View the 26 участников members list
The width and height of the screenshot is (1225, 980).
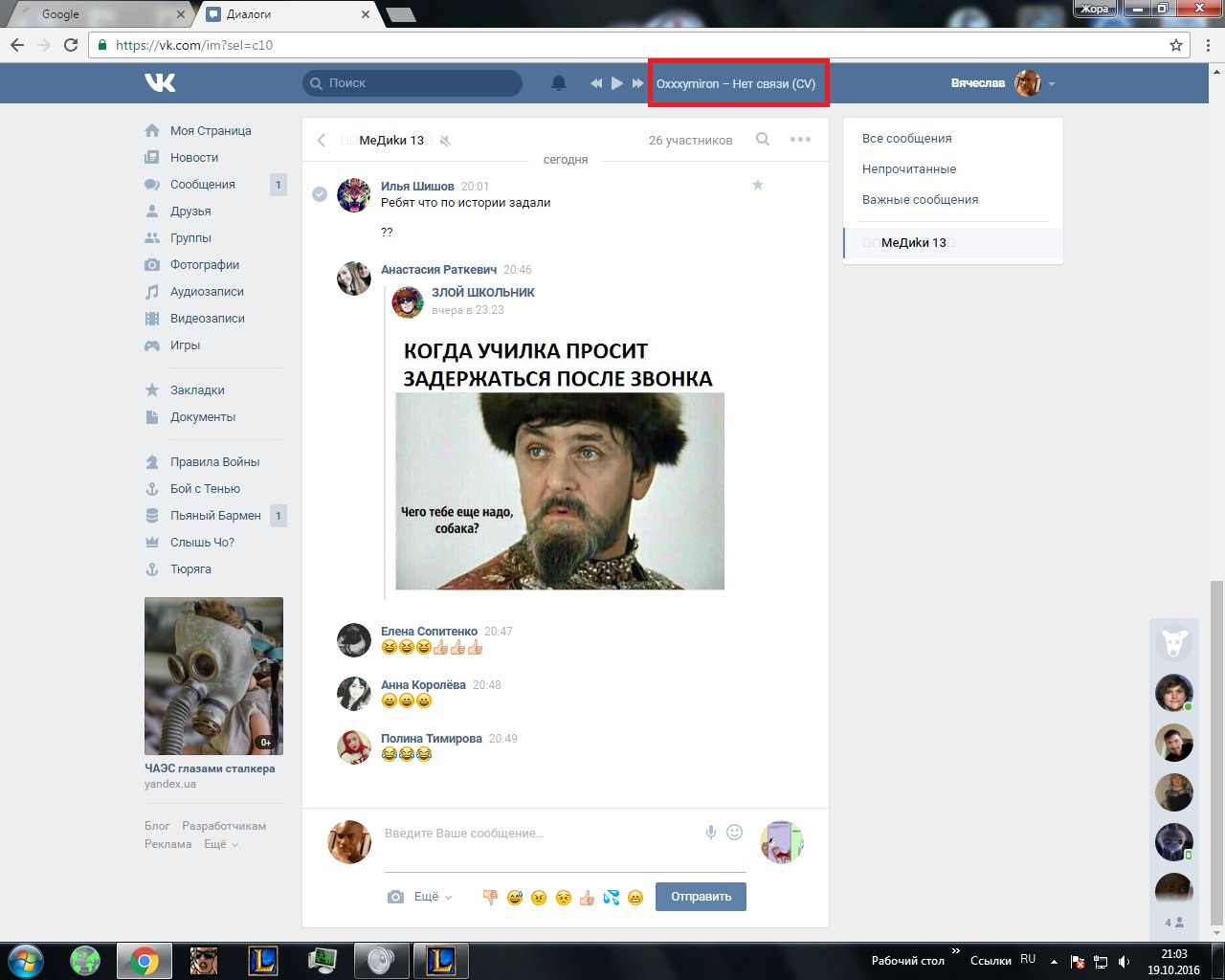690,140
